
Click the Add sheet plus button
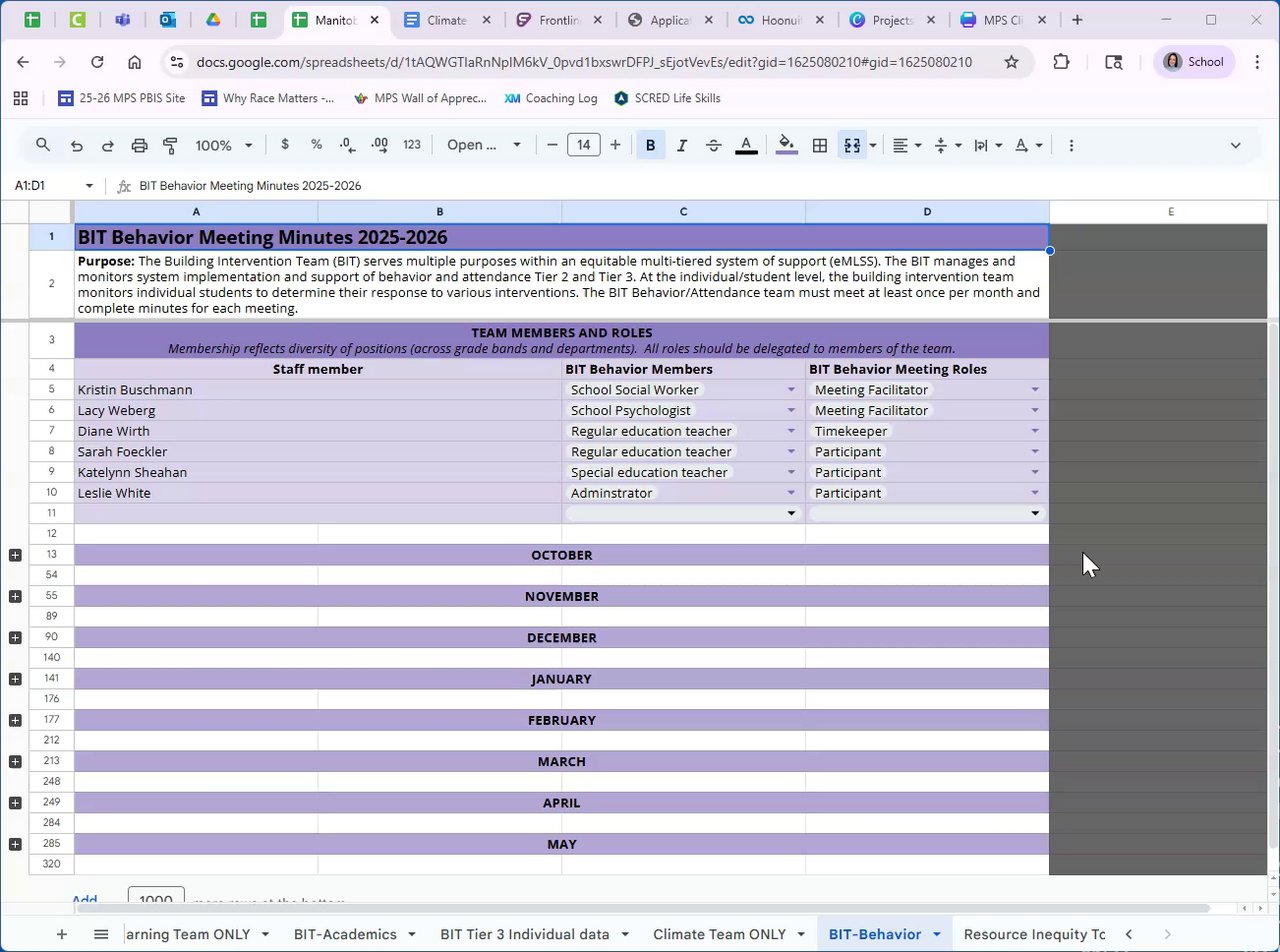[x=62, y=934]
